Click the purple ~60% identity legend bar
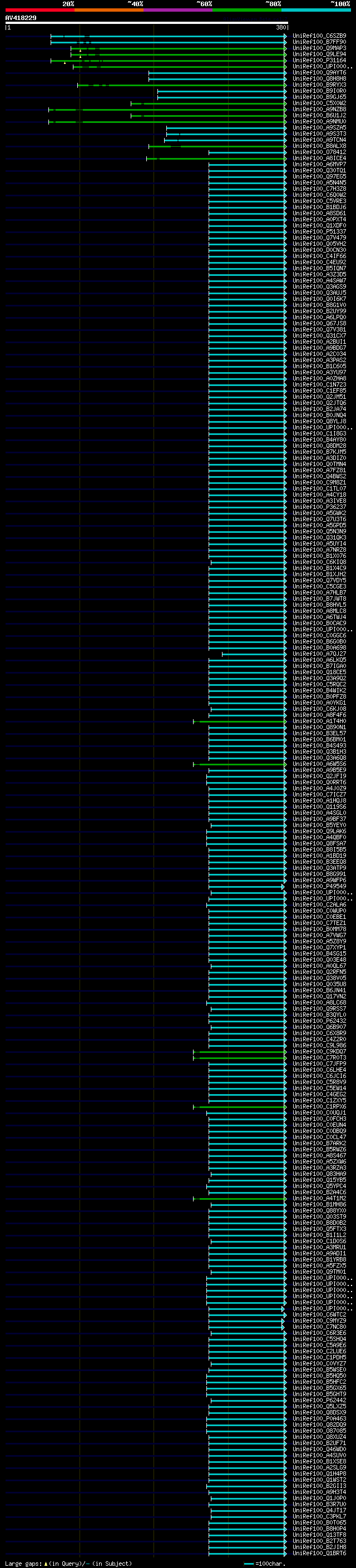The width and height of the screenshot is (356, 1568). point(177,10)
